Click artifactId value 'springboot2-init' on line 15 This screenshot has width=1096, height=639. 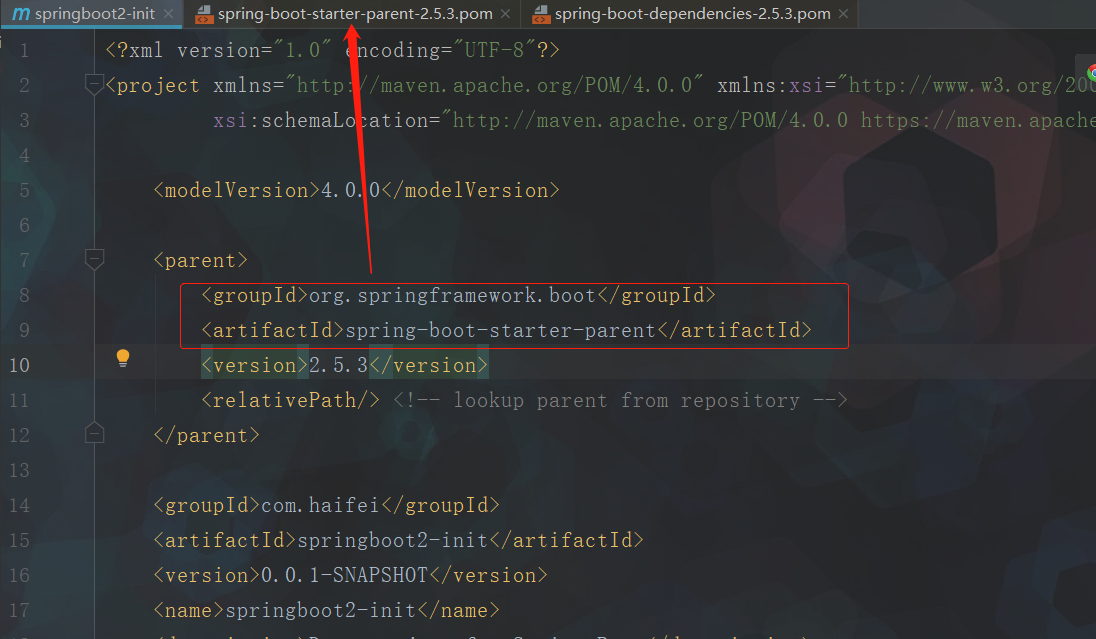click(x=393, y=540)
